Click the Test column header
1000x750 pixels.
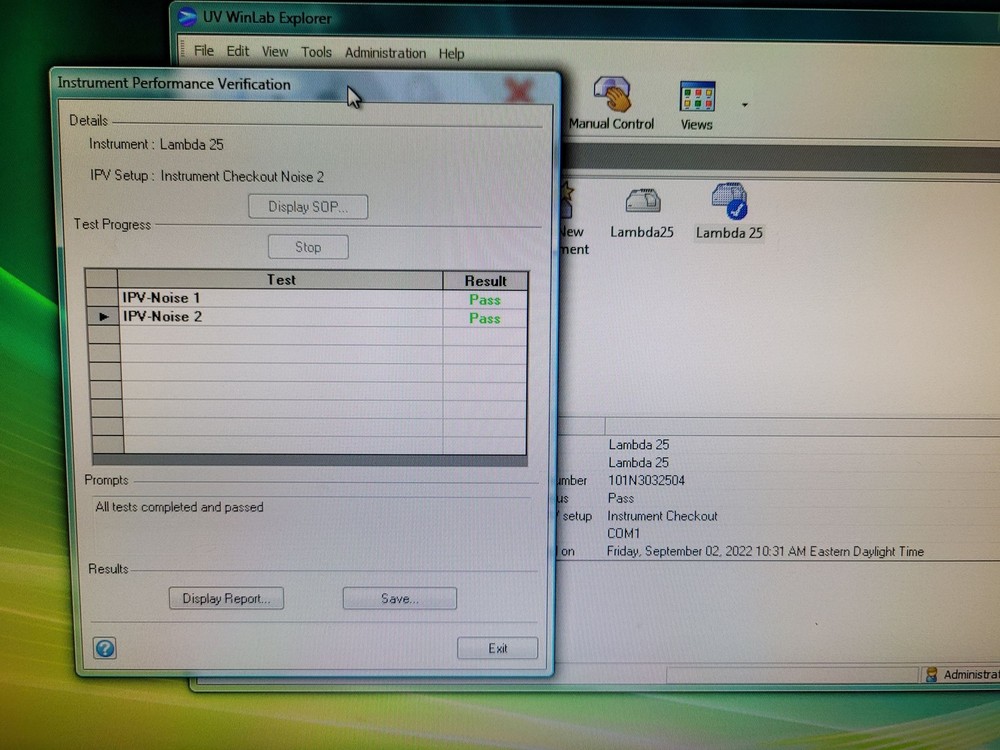[x=281, y=279]
